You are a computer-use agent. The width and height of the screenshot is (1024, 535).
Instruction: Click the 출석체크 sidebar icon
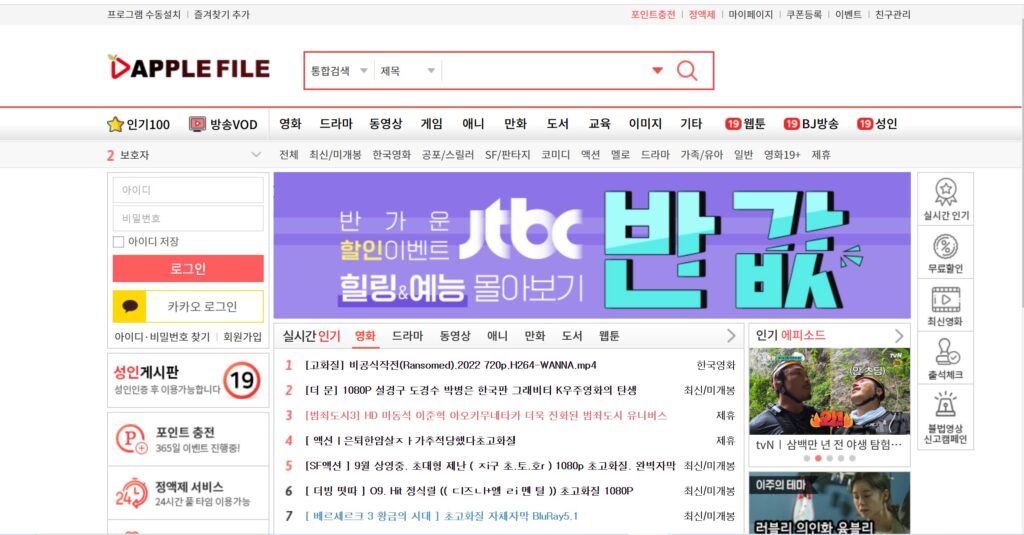(946, 359)
